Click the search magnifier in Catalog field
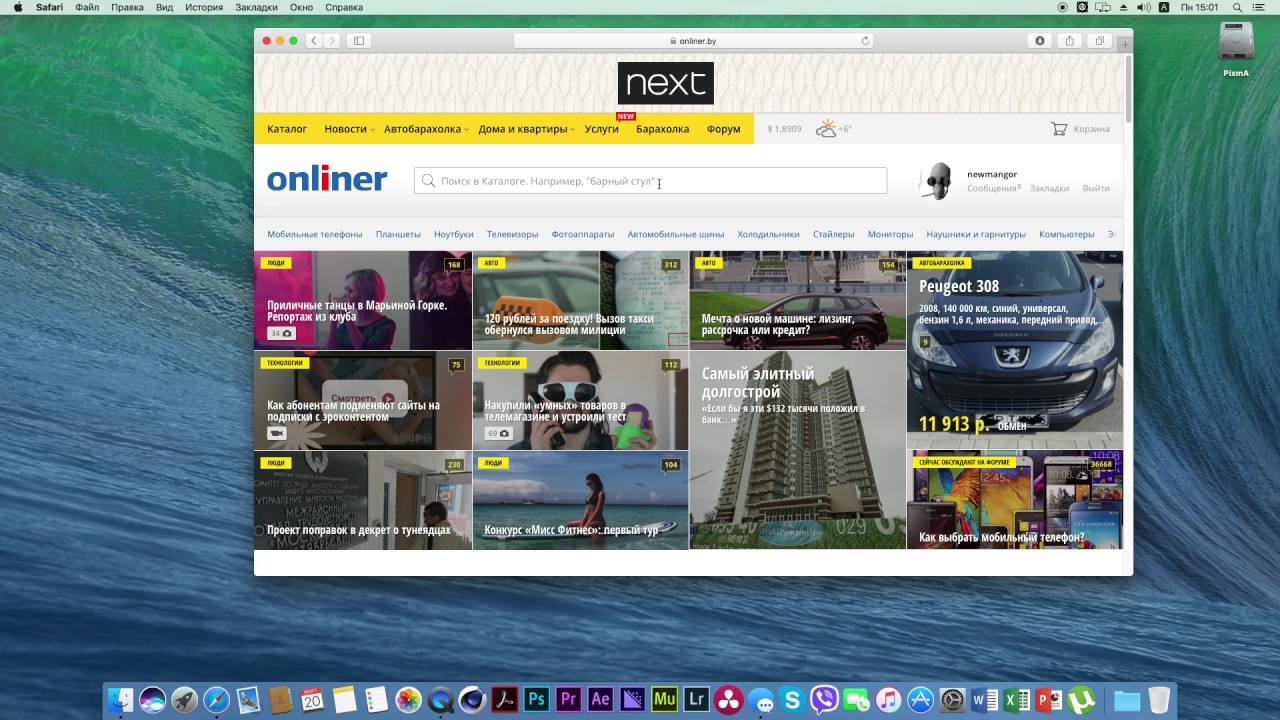 [429, 181]
